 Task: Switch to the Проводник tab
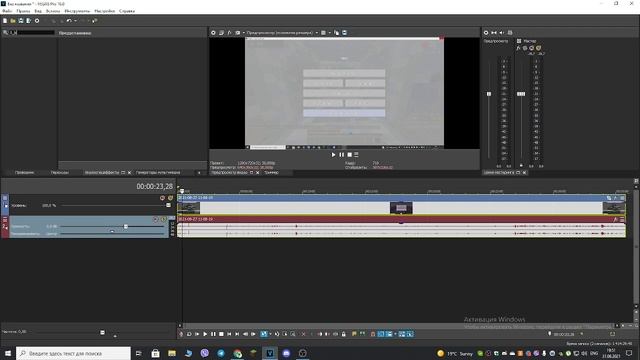24,173
